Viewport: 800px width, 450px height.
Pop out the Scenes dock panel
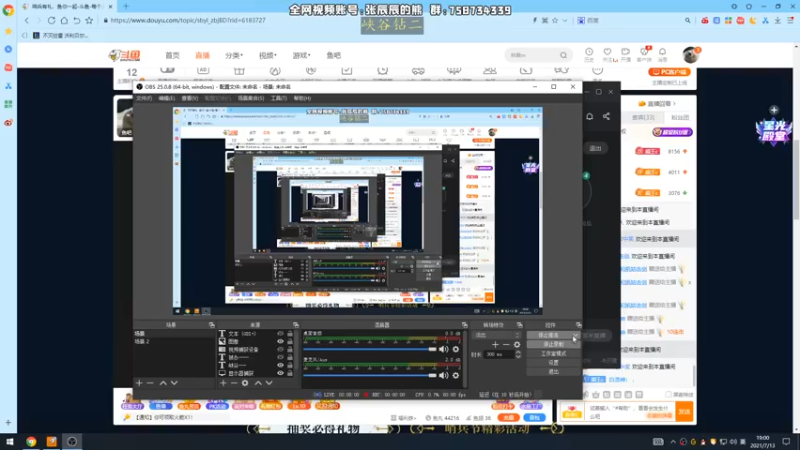211,324
